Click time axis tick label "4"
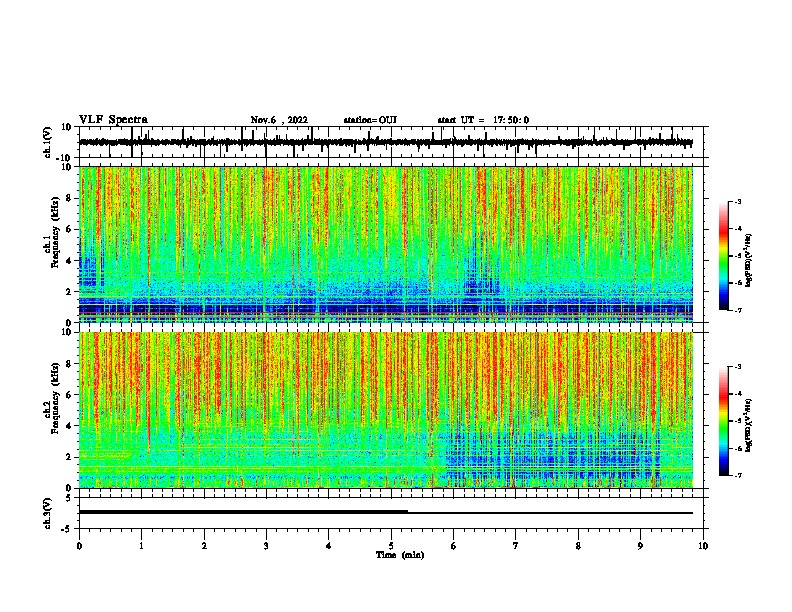 point(329,545)
